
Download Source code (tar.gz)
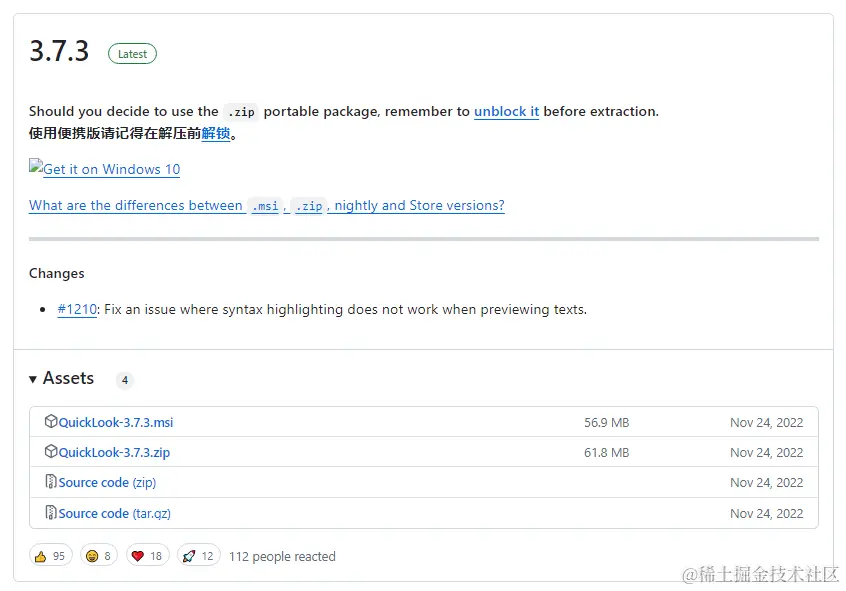[x=114, y=514]
